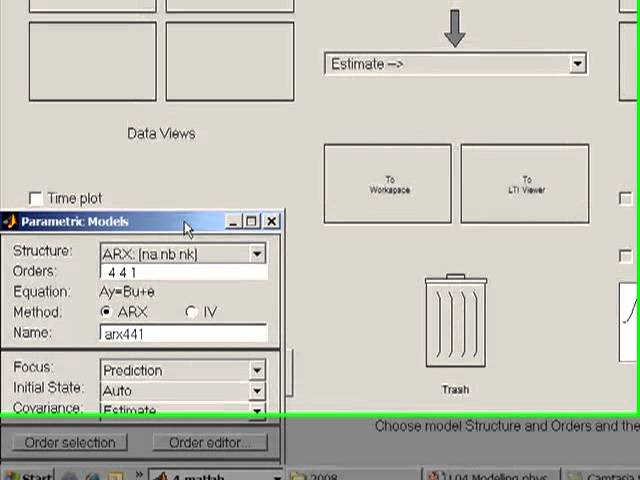Click into the Orders field showing 4 4 1
The height and width of the screenshot is (480, 640).
click(184, 272)
